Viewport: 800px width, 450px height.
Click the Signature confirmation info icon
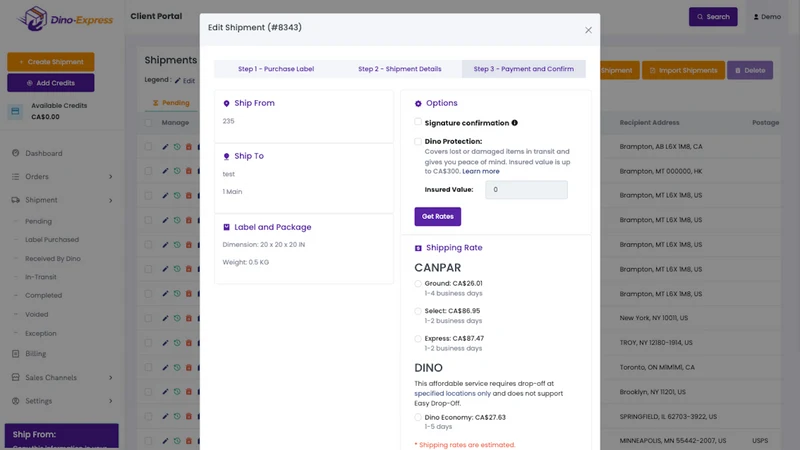(x=514, y=122)
